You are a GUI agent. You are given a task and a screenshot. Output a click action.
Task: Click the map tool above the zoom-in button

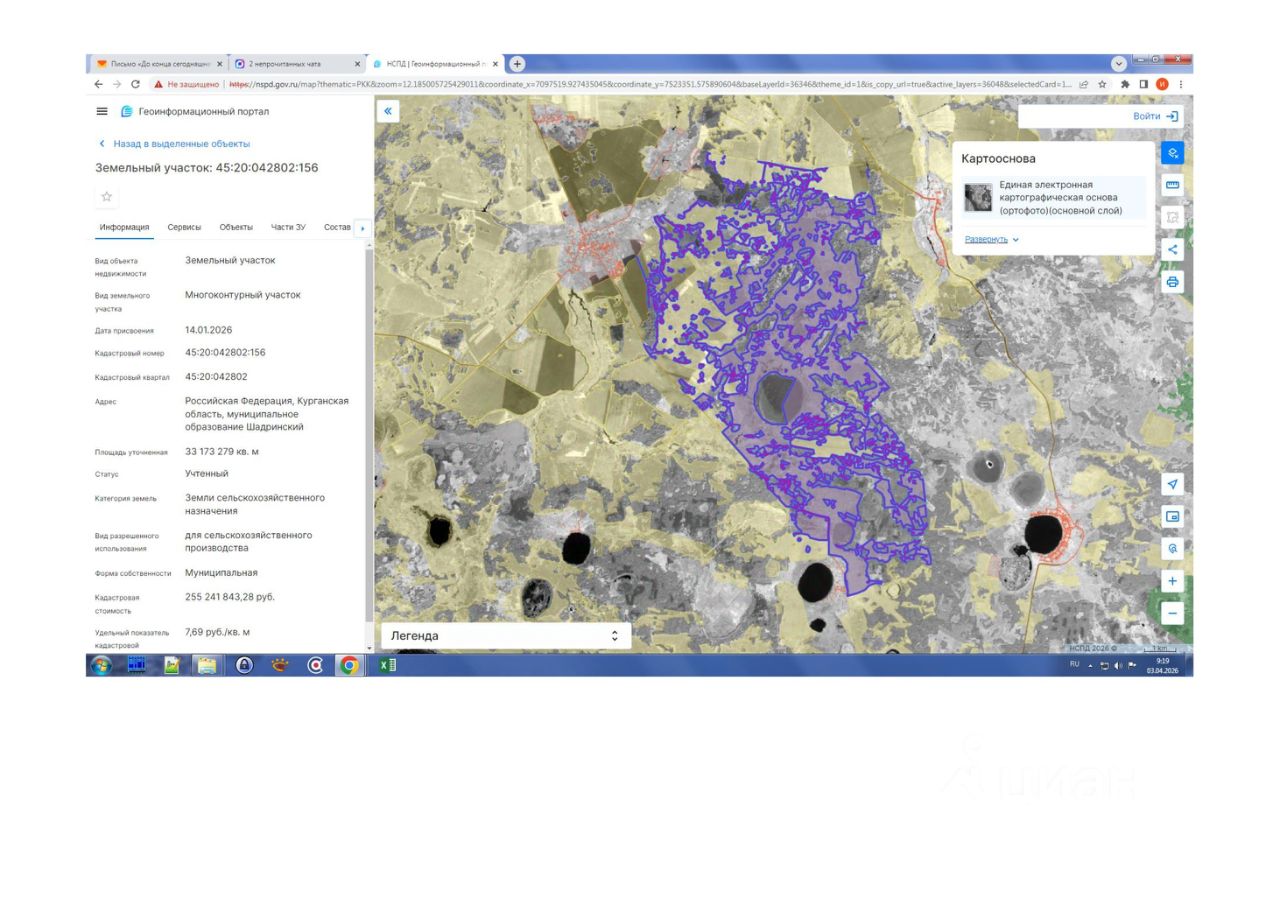(1173, 548)
